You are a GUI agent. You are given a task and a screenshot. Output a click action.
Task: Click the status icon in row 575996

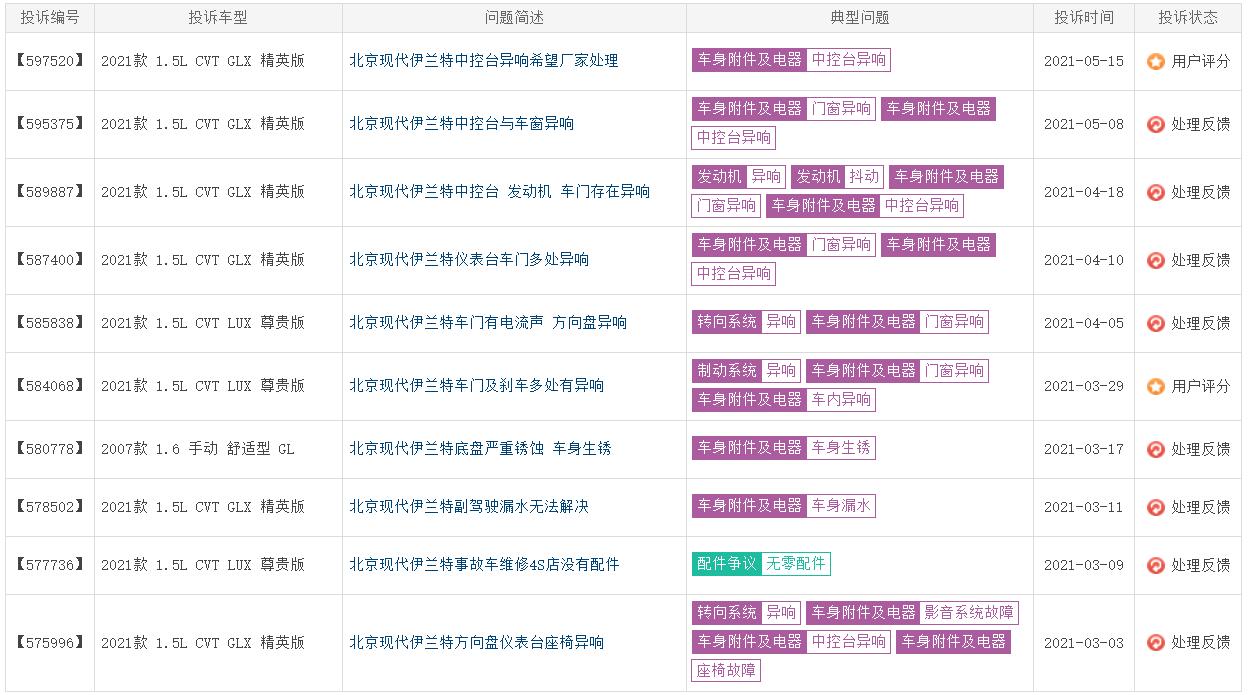[x=1155, y=643]
